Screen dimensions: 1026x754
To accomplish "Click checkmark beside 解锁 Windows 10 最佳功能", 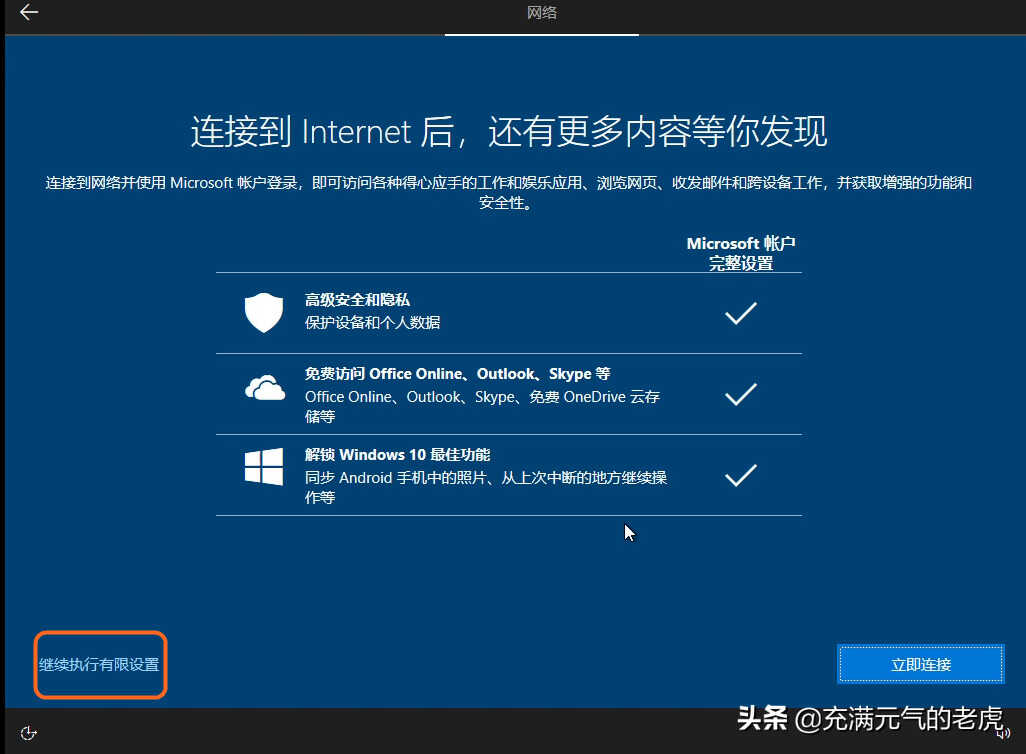I will pyautogui.click(x=740, y=476).
